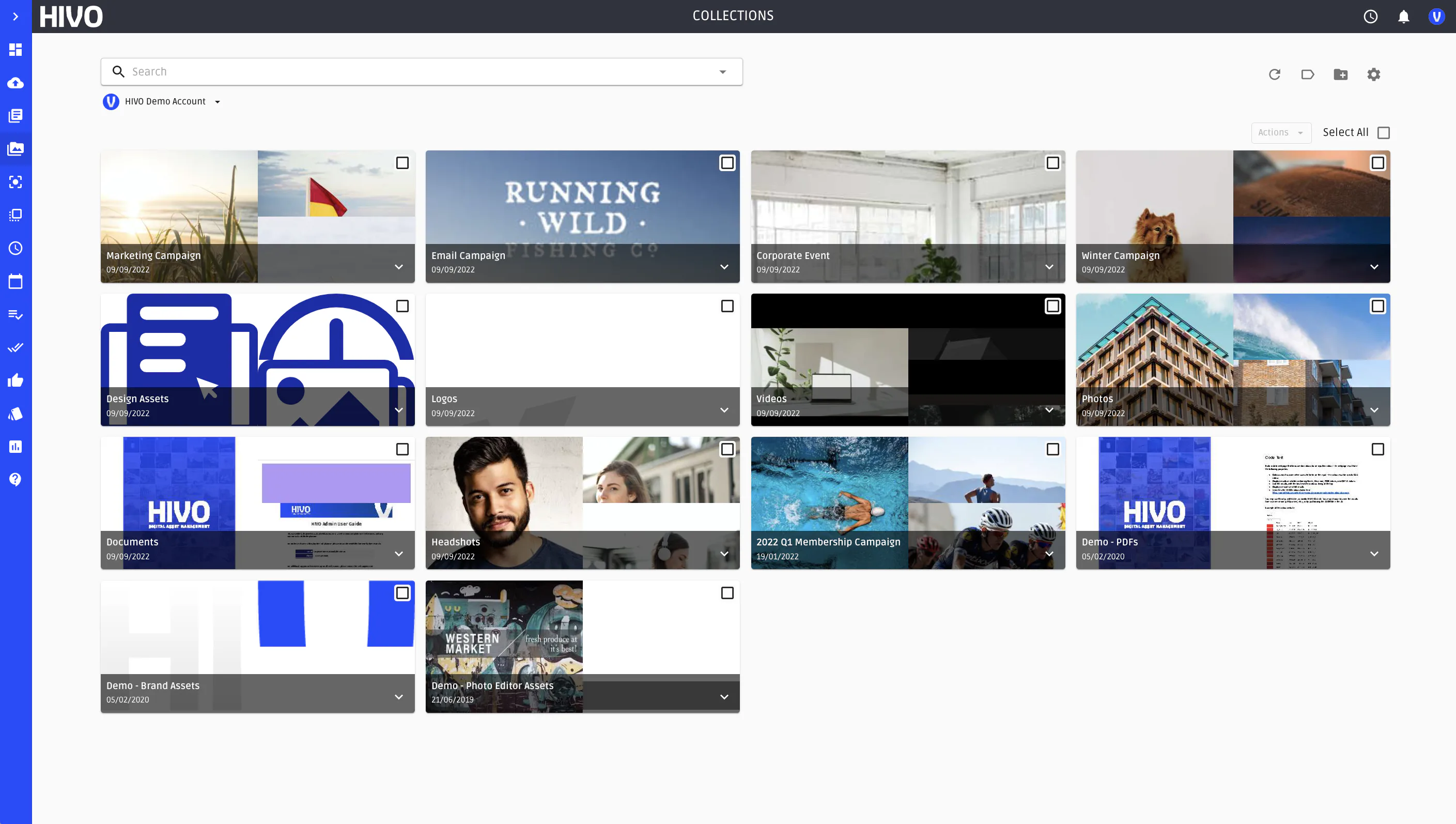This screenshot has width=1456, height=824.
Task: Select the Design Assets collection checkbox
Action: coord(402,306)
